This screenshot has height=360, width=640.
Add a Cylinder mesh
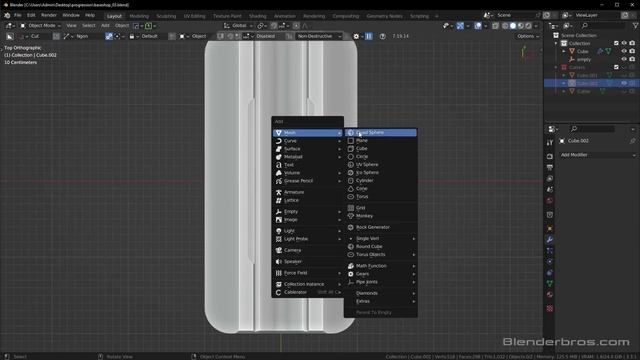[381, 180]
